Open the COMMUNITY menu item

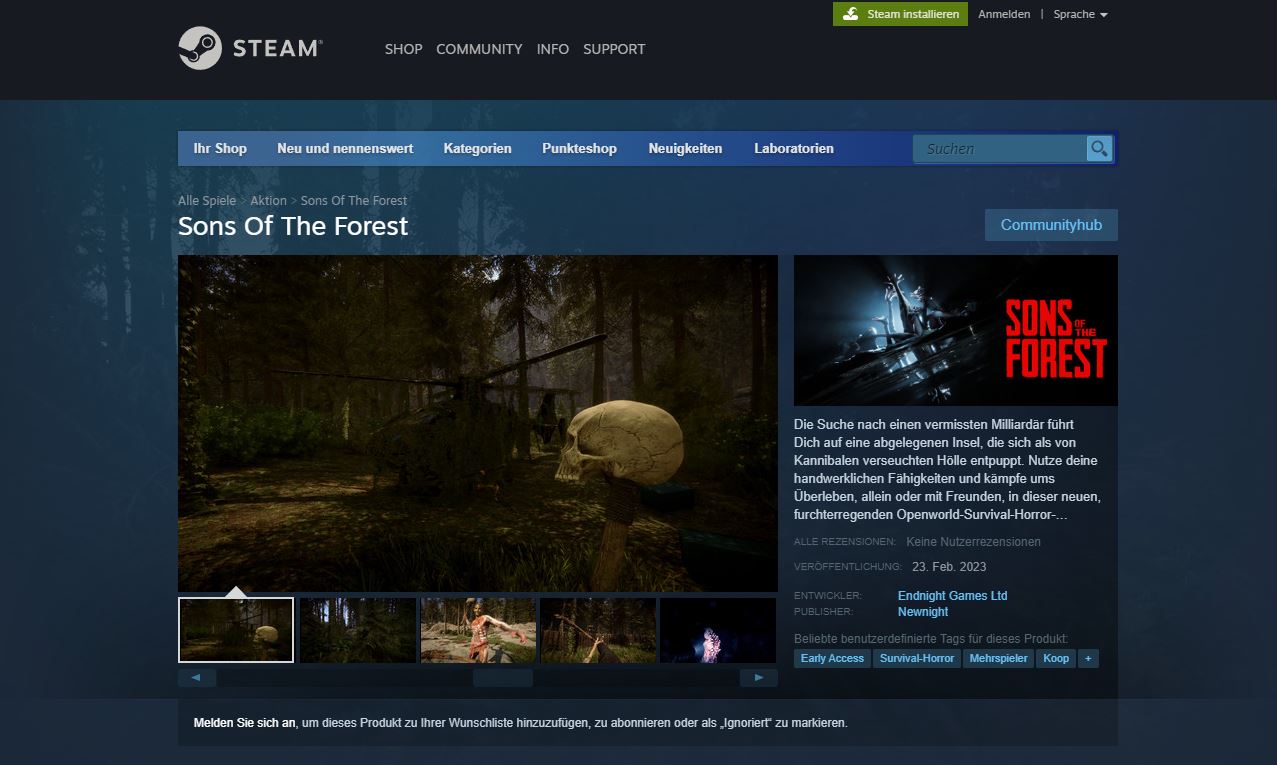point(479,49)
